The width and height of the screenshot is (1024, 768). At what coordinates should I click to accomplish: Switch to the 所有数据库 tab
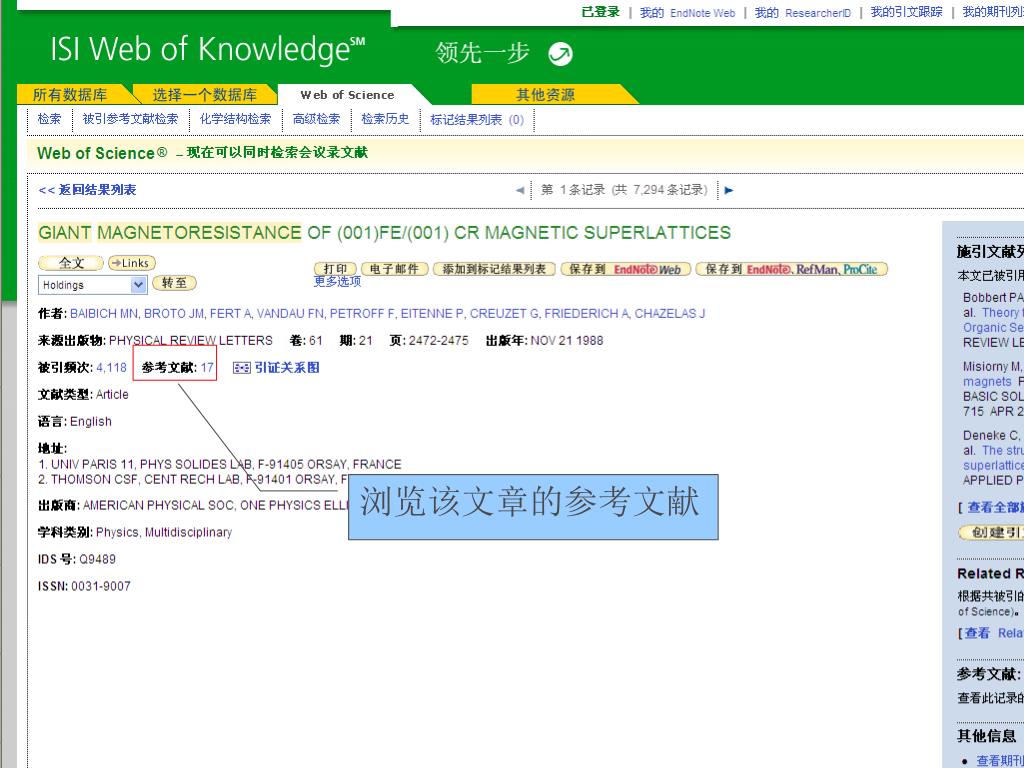(70, 95)
